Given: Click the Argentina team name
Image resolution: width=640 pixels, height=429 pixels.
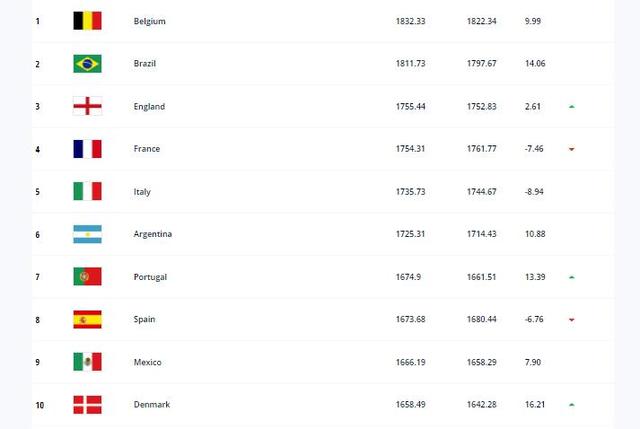Looking at the screenshot, I should (x=153, y=234).
